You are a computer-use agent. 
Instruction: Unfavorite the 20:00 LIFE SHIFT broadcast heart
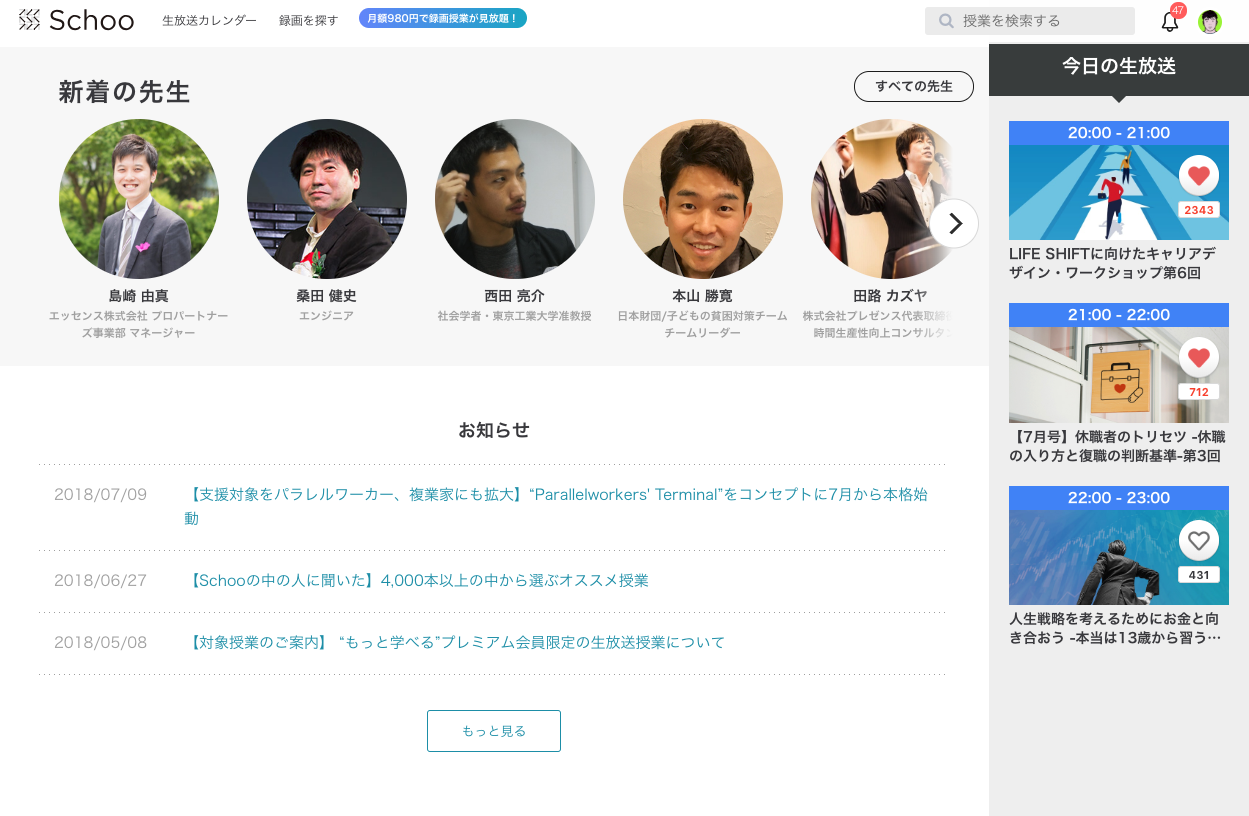tap(1198, 176)
